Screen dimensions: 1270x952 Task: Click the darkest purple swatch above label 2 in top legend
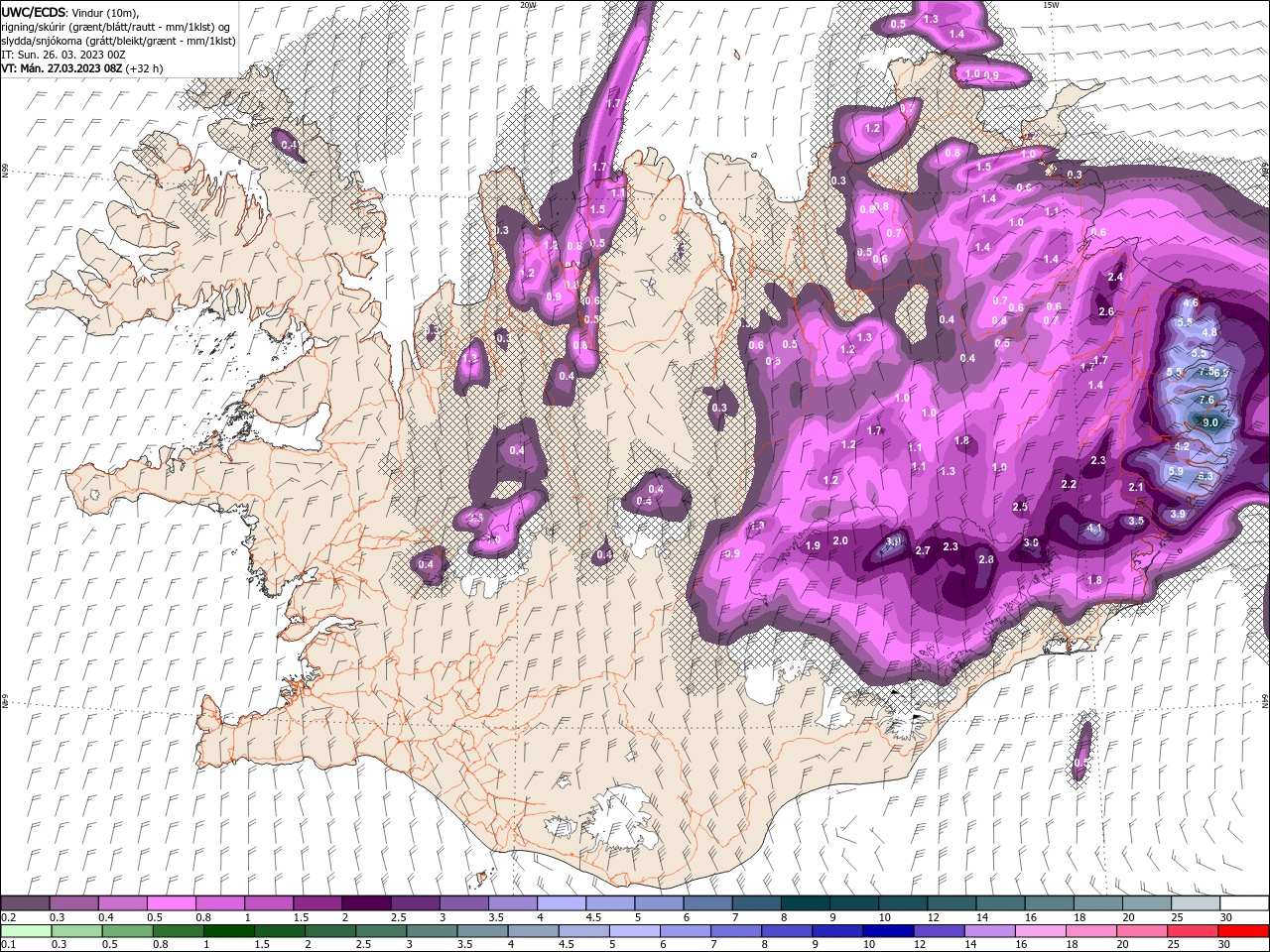365,903
